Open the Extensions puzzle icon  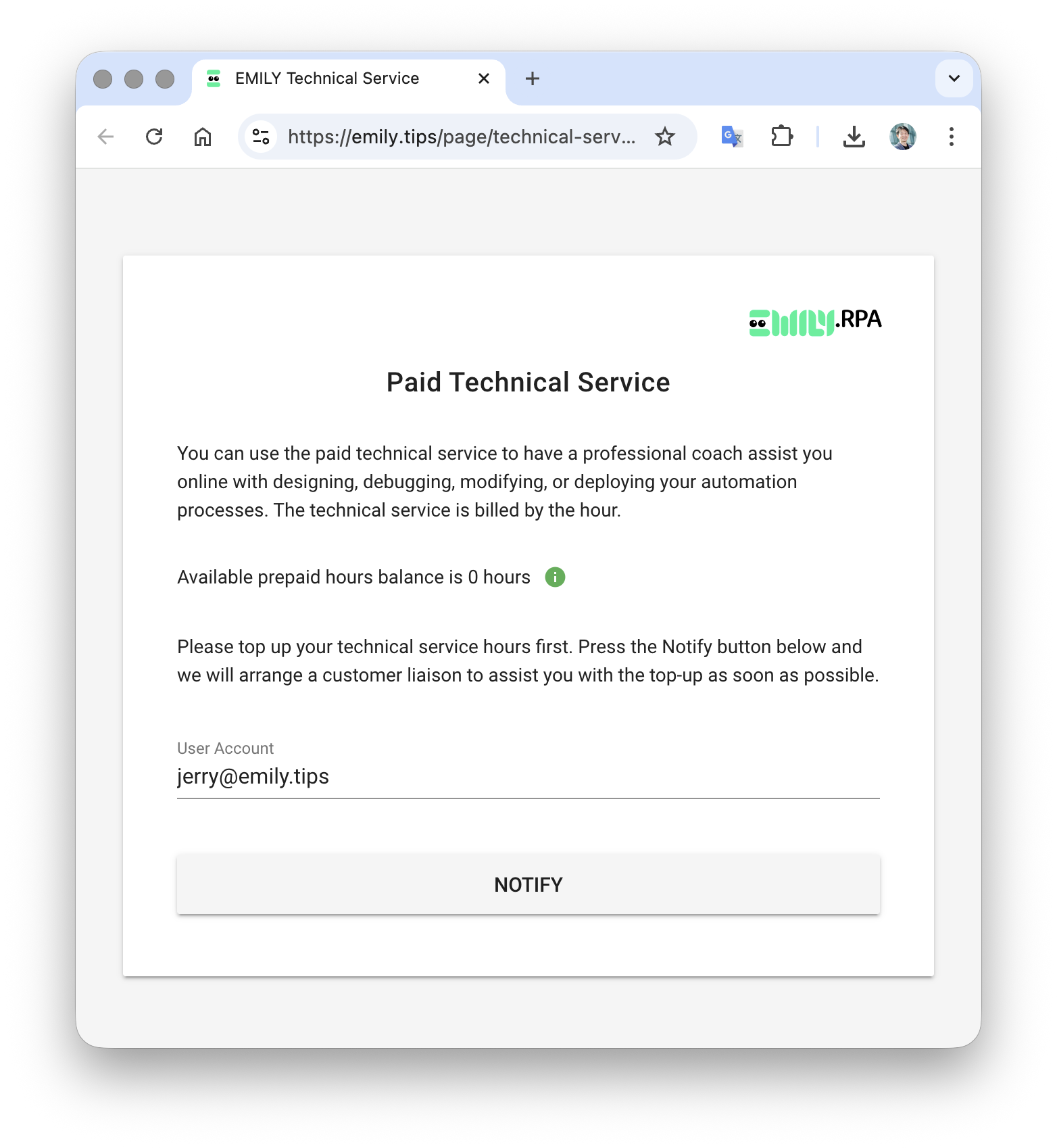click(781, 137)
